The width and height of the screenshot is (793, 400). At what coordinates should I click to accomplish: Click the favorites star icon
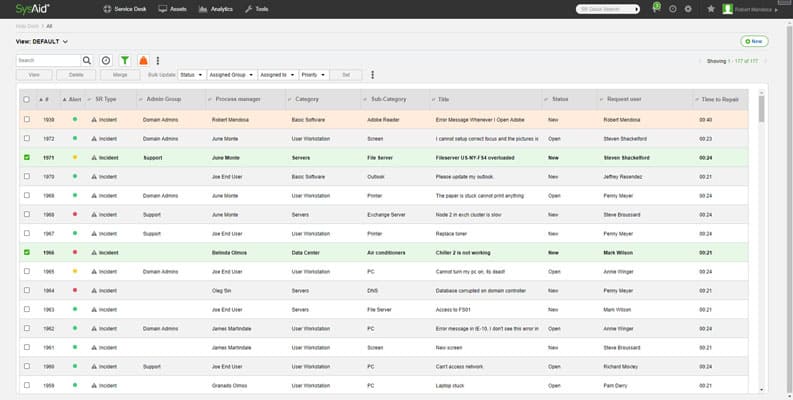point(711,9)
